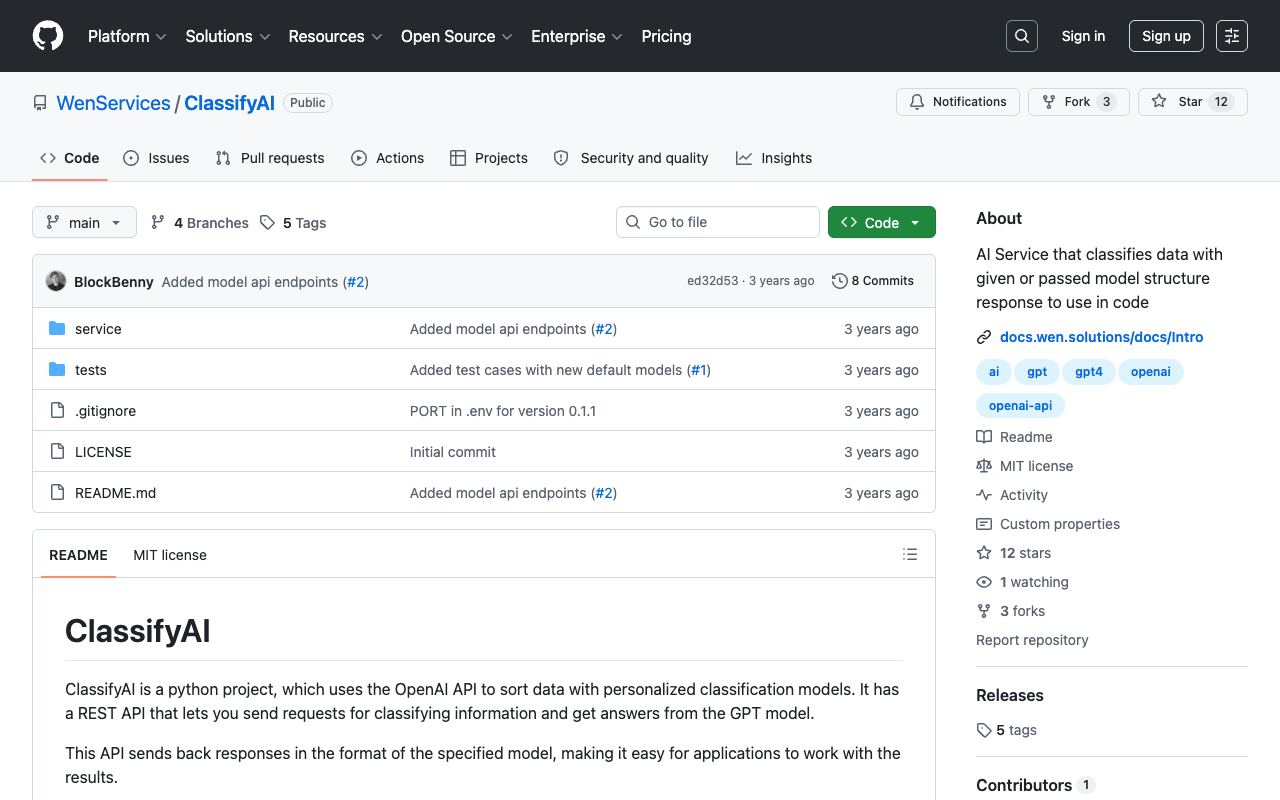The image size is (1280, 800).
Task: Click the tag icon beside 5 tags in Releases
Action: 984,730
